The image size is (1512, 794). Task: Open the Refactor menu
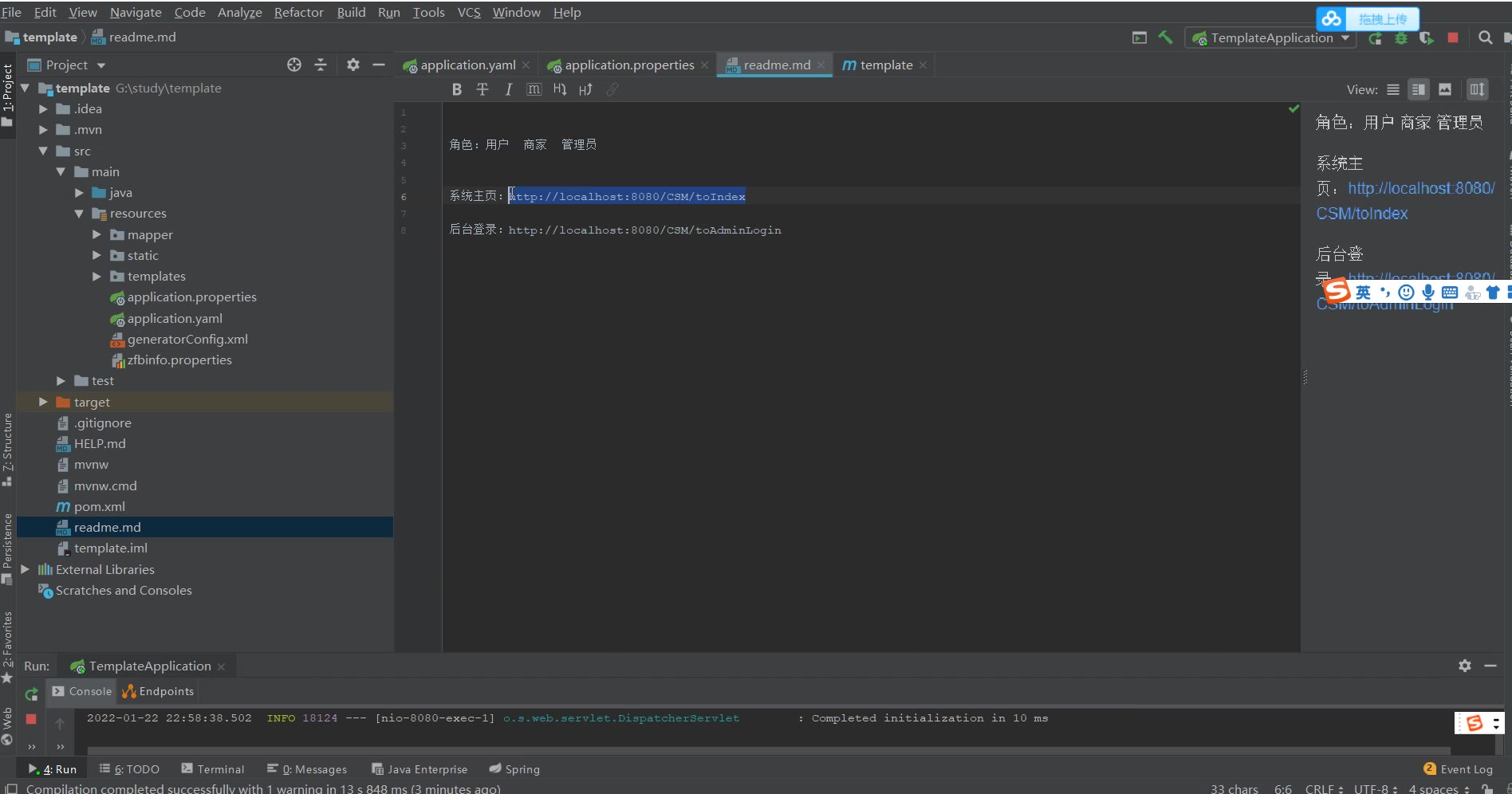pos(298,12)
